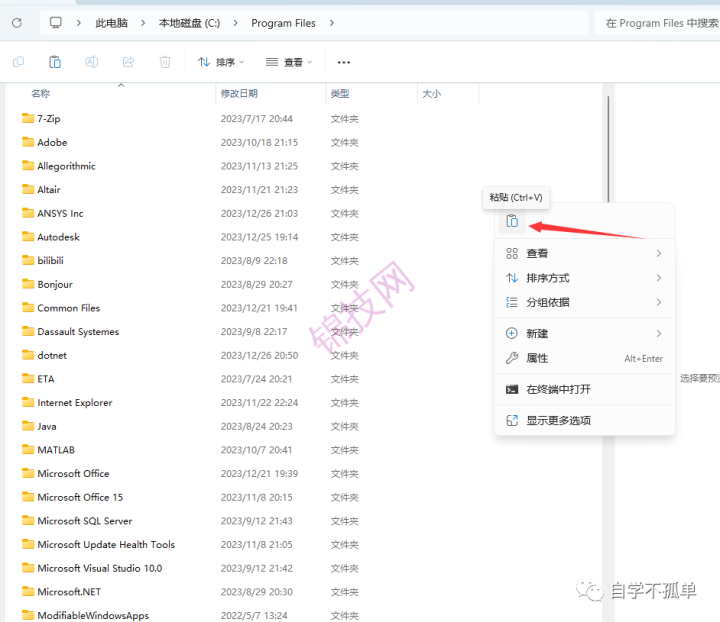Select the Microsoft SQL Server folder name
This screenshot has width=720, height=622.
tap(84, 521)
